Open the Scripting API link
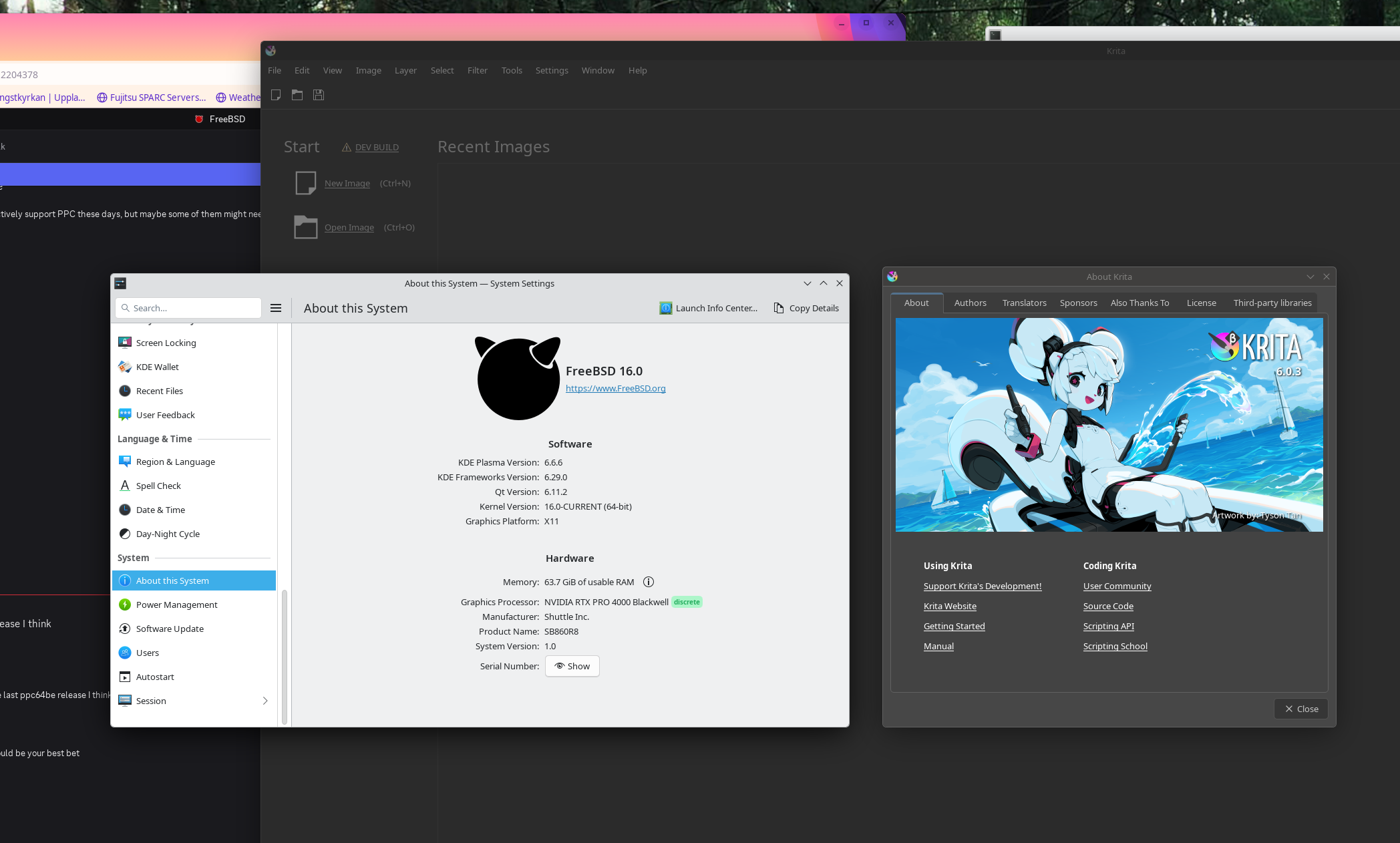1400x843 pixels. pyautogui.click(x=1109, y=626)
